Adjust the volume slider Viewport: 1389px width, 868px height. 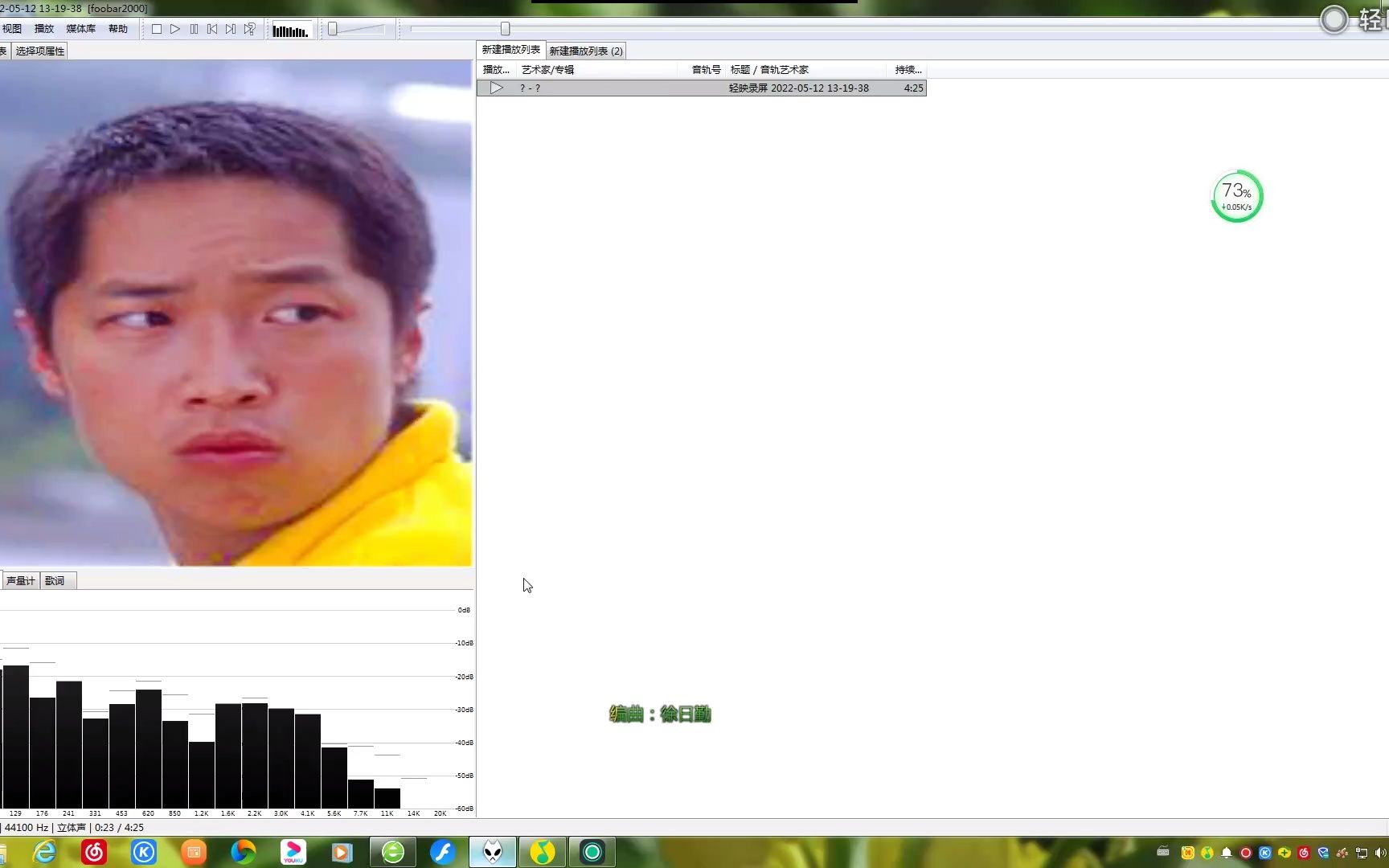[x=357, y=29]
